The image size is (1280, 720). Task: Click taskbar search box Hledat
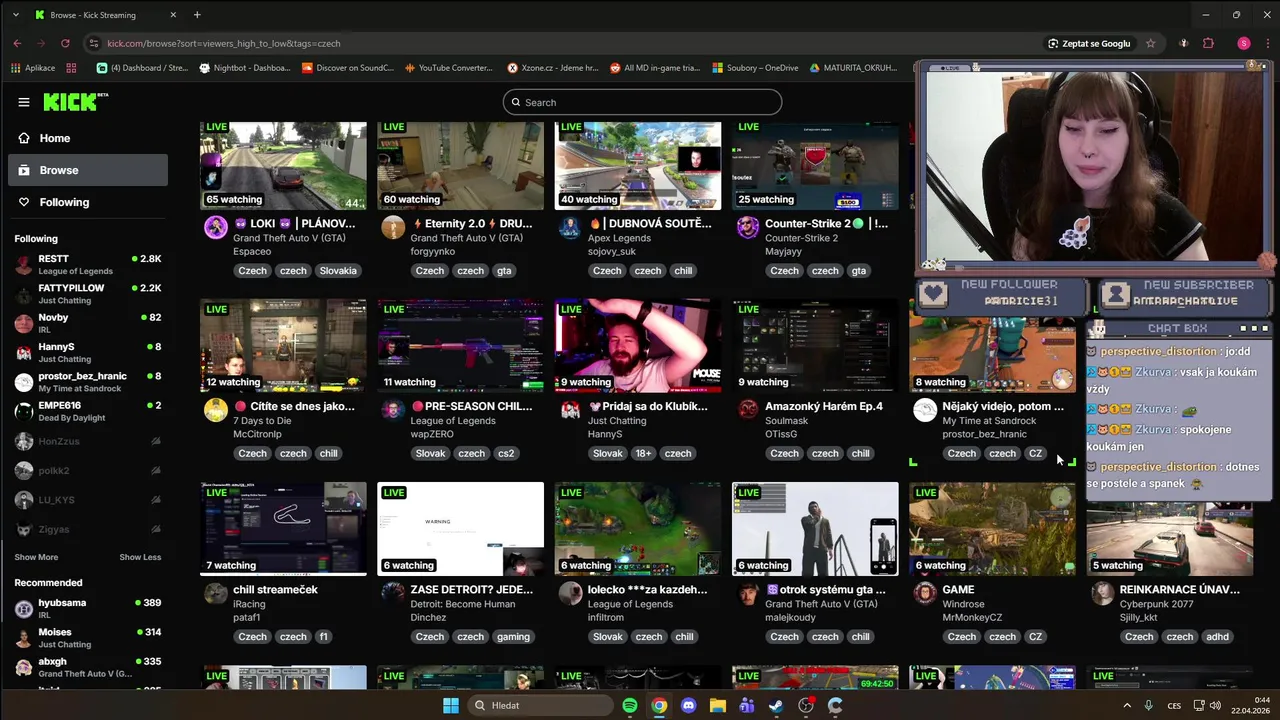point(540,705)
